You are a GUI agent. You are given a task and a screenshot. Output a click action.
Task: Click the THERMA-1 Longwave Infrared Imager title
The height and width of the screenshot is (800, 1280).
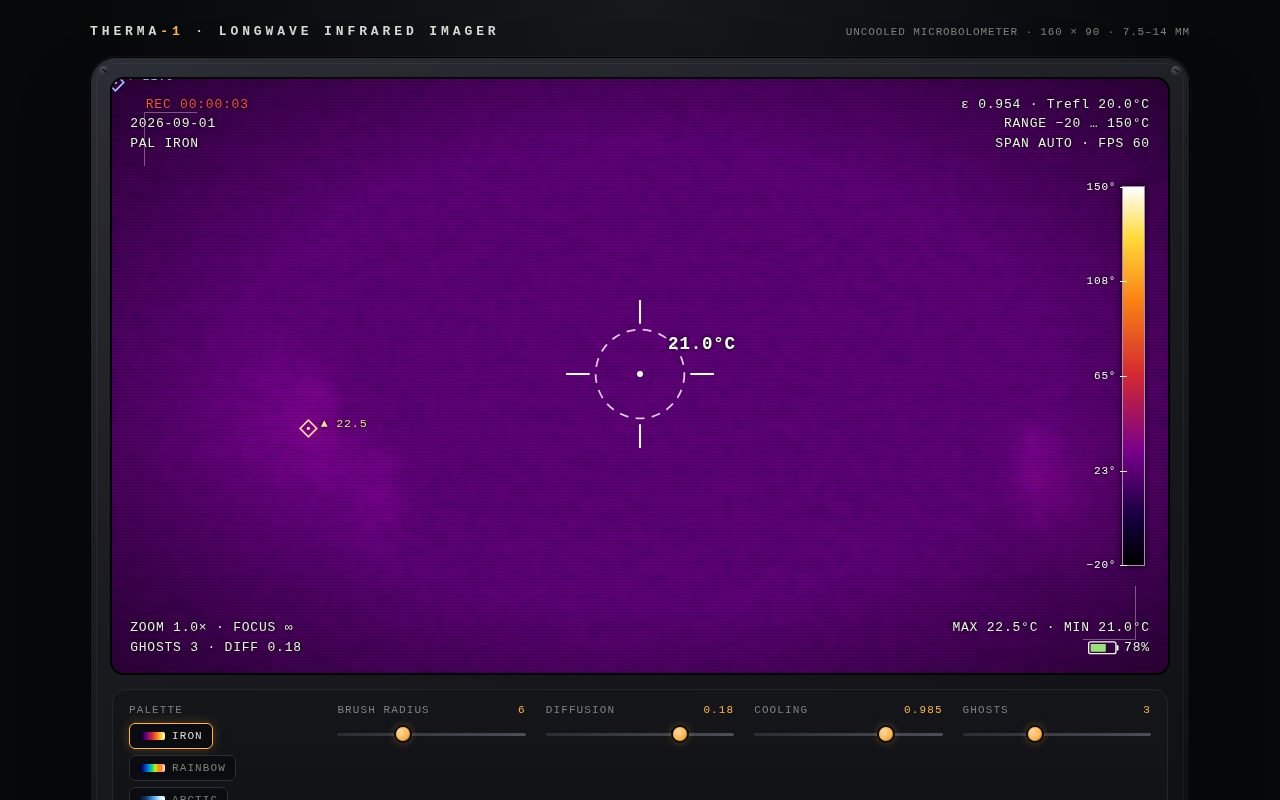tap(294, 32)
